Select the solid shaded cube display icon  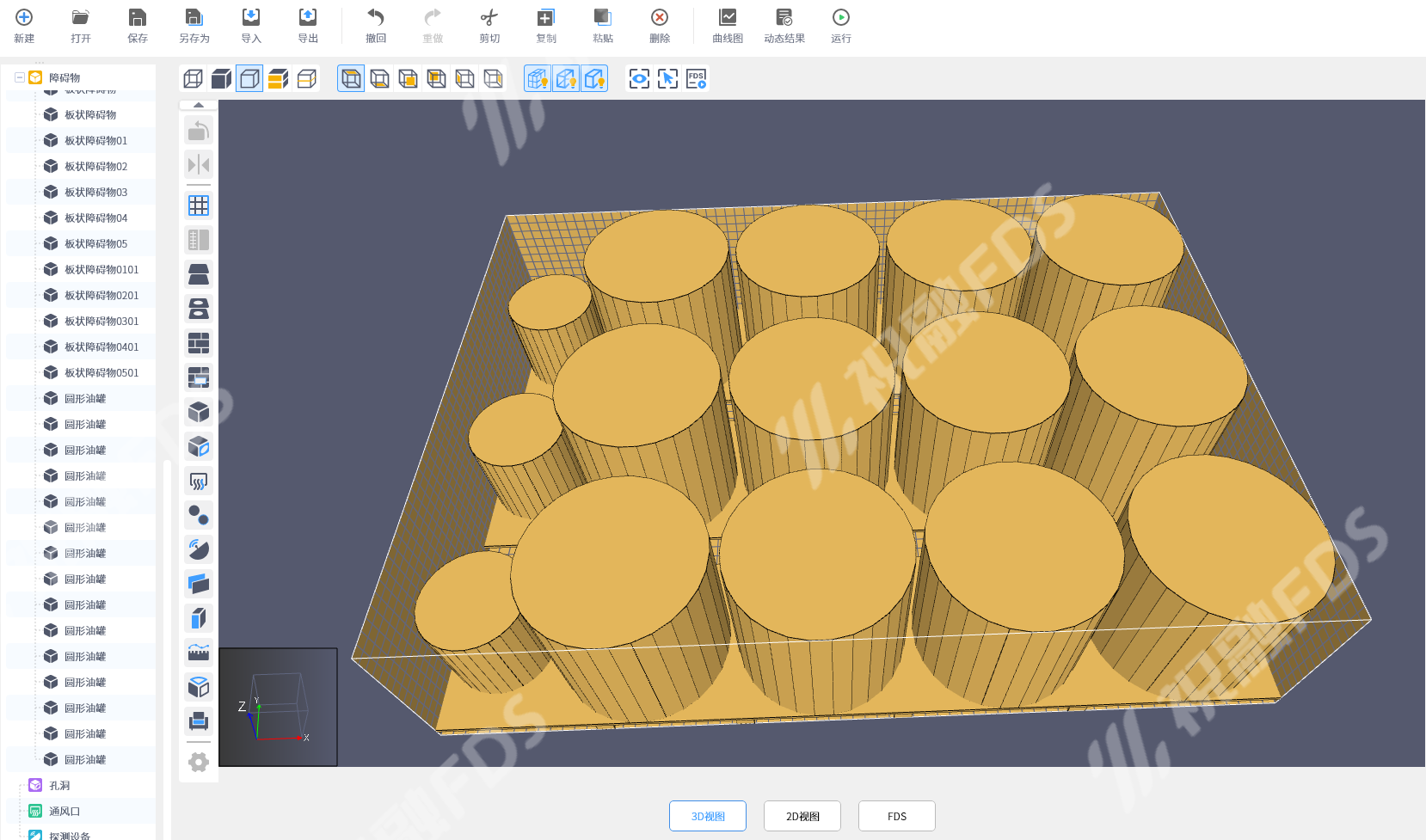(x=221, y=79)
